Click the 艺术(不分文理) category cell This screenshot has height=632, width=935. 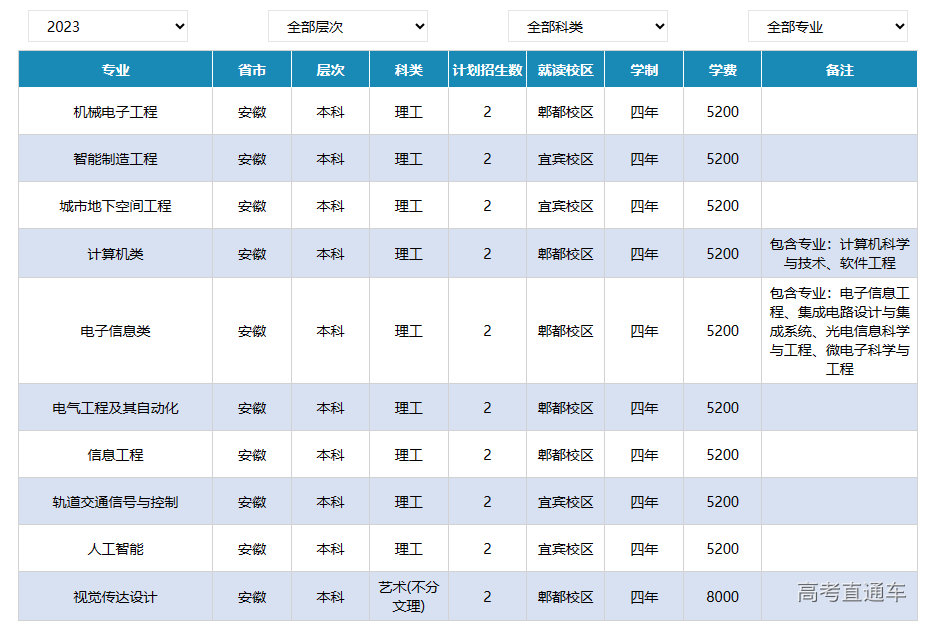[408, 597]
